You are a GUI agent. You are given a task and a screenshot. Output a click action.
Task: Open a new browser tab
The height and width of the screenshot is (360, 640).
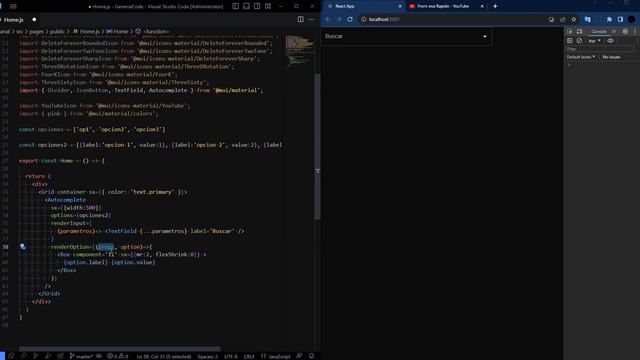pos(495,6)
